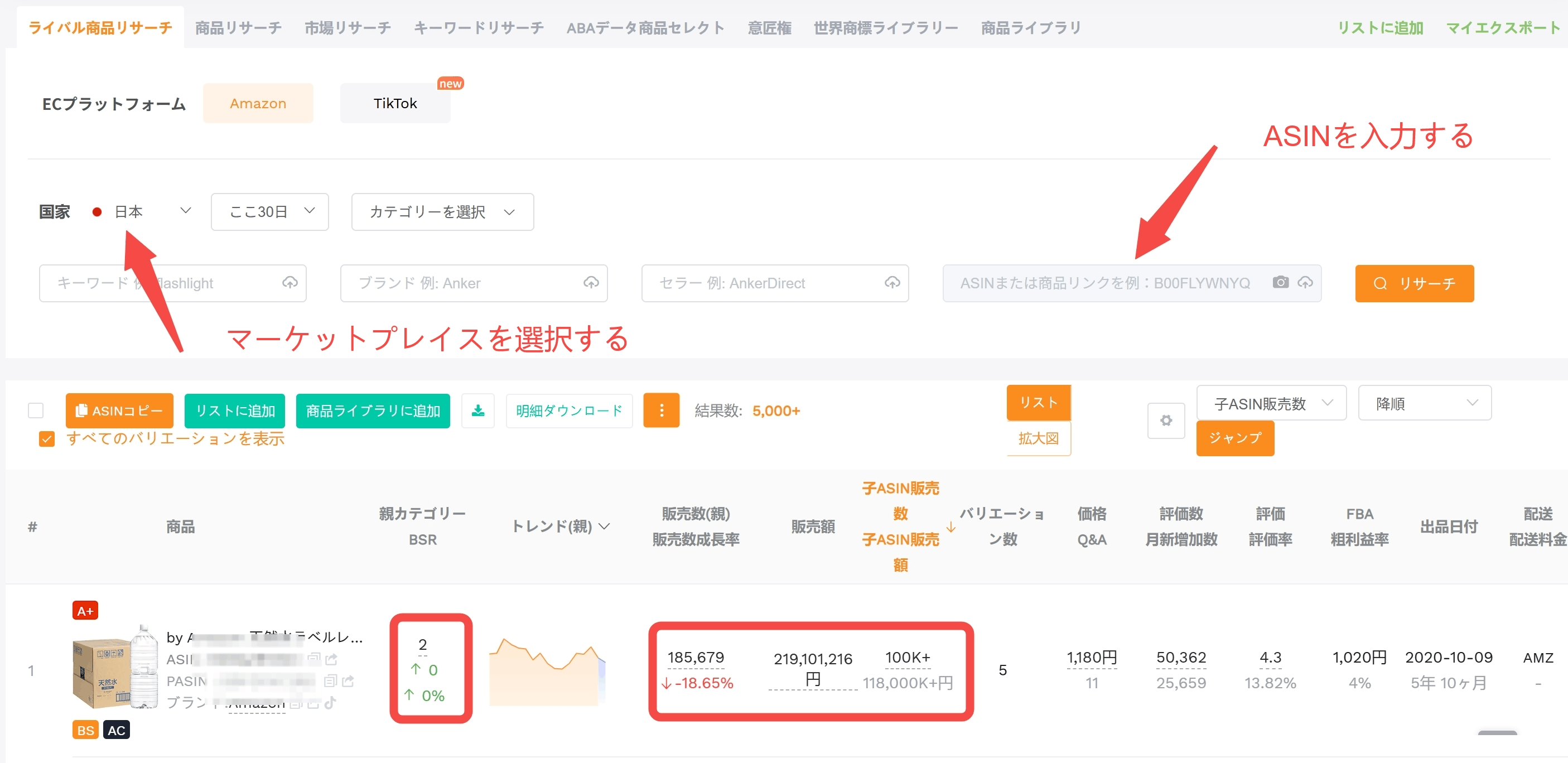Open the カテゴリーを選択 dropdown
1568x763 pixels.
(x=442, y=212)
